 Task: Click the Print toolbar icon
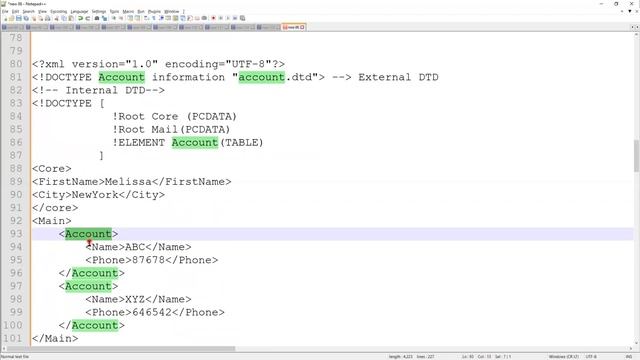pyautogui.click(x=48, y=18)
